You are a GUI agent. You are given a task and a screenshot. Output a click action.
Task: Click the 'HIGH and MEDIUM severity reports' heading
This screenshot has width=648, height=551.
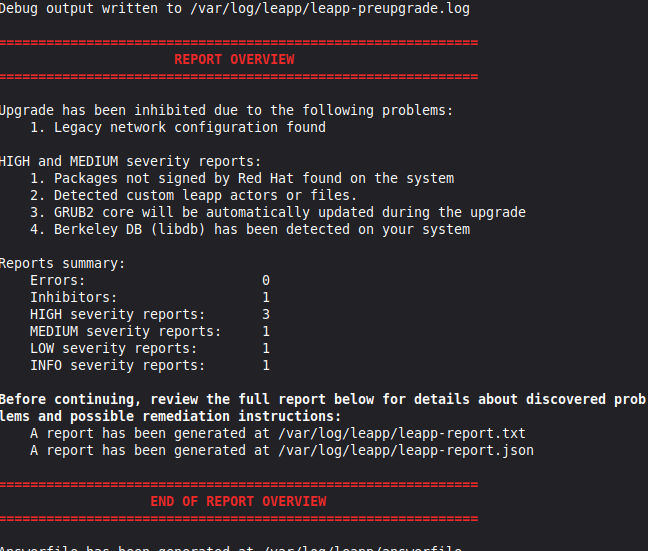point(130,161)
